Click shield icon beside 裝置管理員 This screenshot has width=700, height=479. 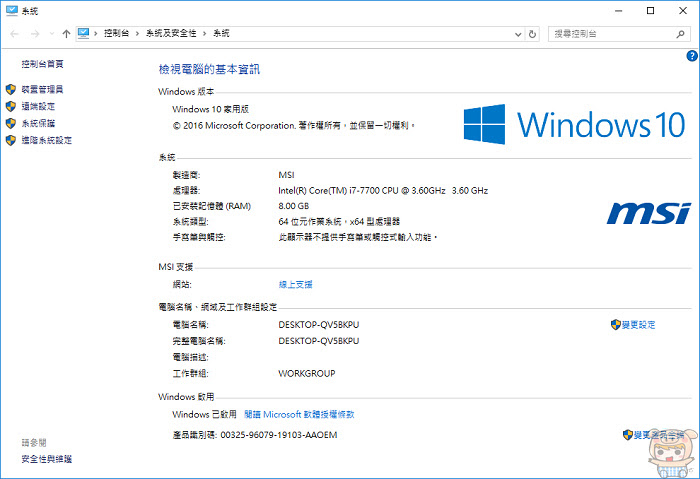tap(11, 89)
